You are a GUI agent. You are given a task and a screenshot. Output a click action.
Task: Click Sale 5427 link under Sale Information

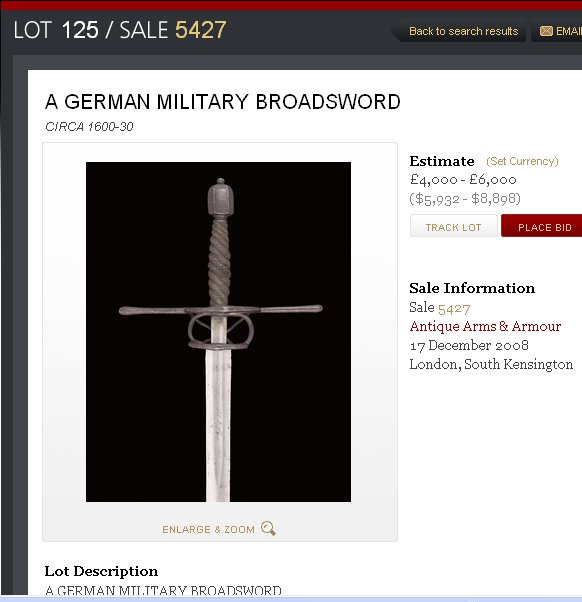[454, 308]
